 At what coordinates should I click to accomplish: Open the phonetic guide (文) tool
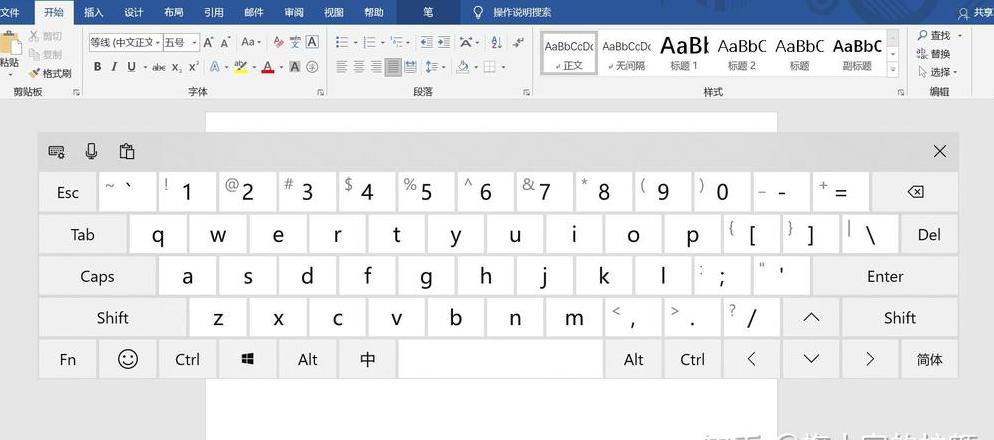(x=295, y=42)
